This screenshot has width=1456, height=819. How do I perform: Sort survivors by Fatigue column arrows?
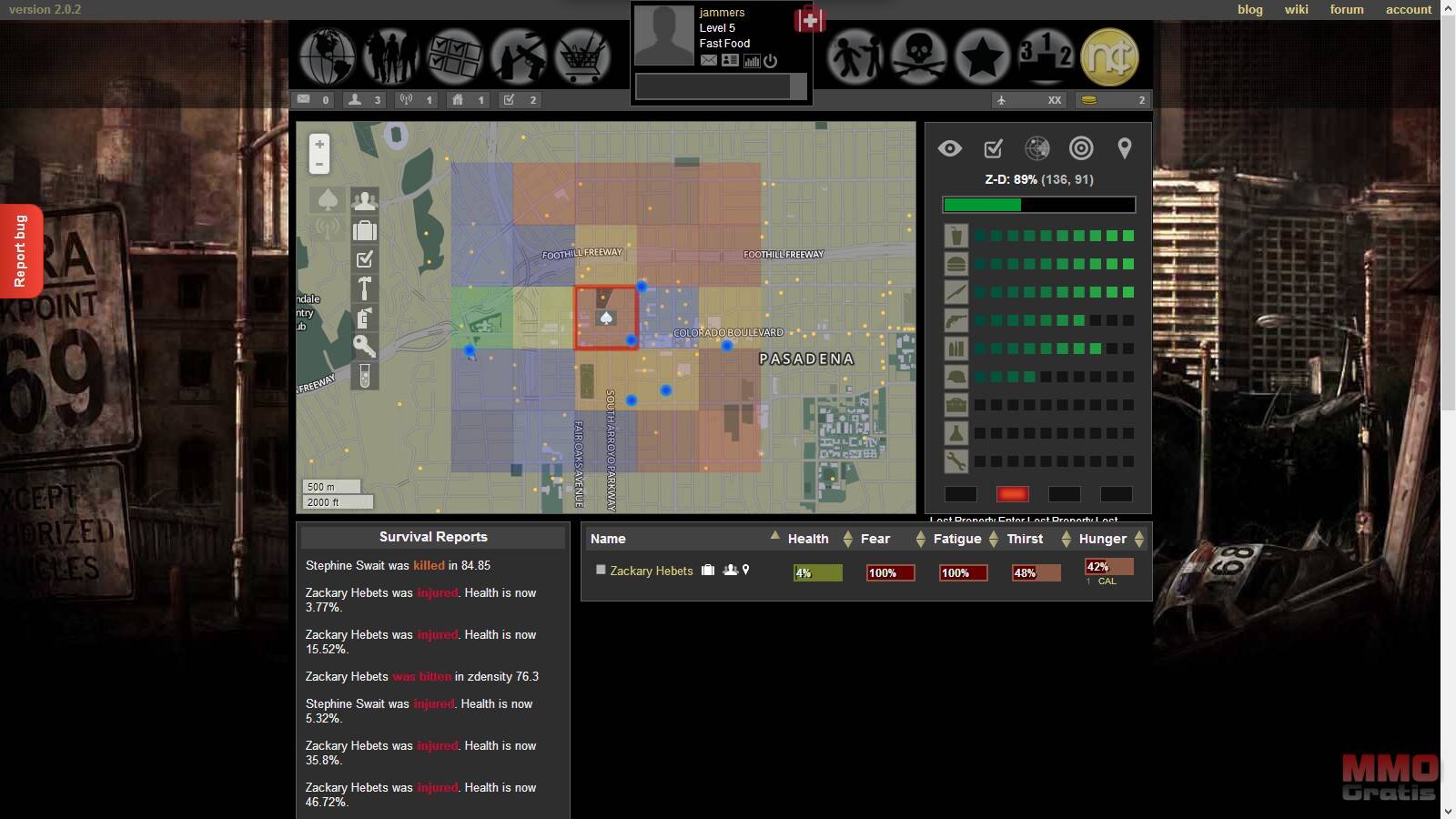pos(993,539)
